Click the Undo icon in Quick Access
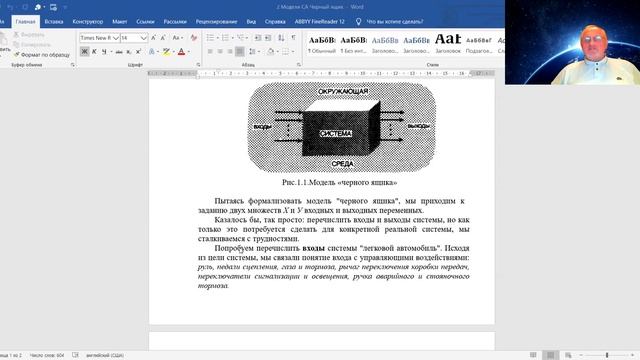This screenshot has width=640, height=360. (11, 7)
